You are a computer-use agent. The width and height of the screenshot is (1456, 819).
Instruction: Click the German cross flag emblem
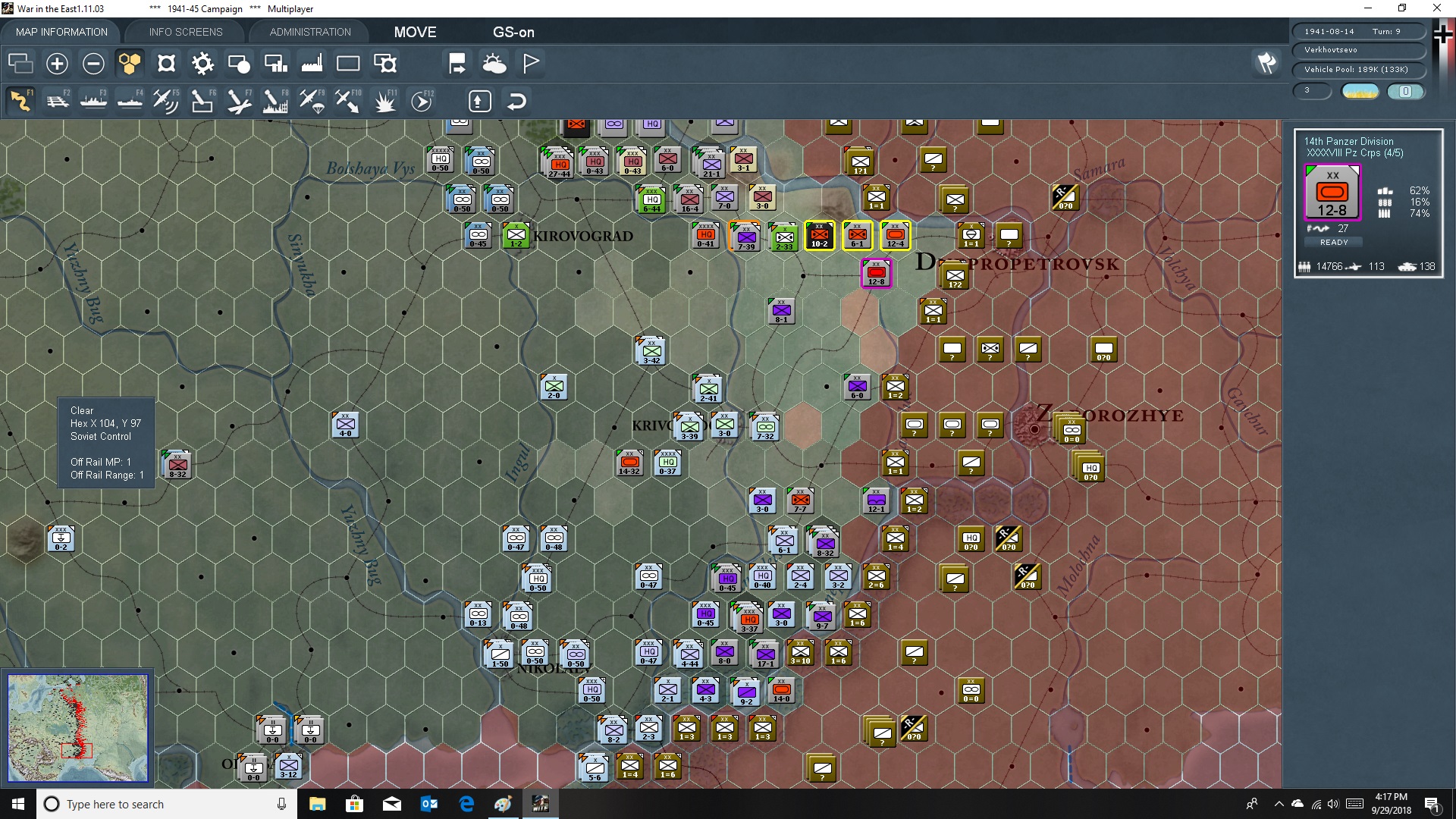[1443, 35]
